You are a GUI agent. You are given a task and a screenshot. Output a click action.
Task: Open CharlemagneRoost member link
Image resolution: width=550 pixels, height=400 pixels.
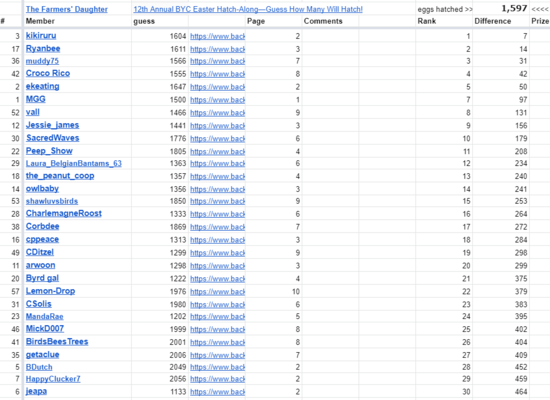[64, 213]
